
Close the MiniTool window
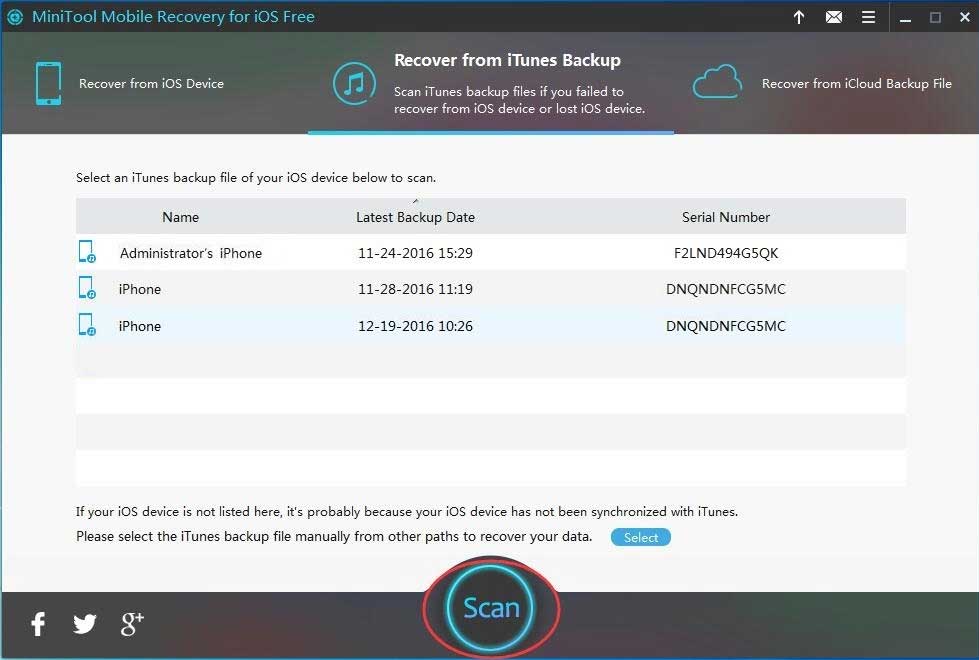pyautogui.click(x=964, y=17)
